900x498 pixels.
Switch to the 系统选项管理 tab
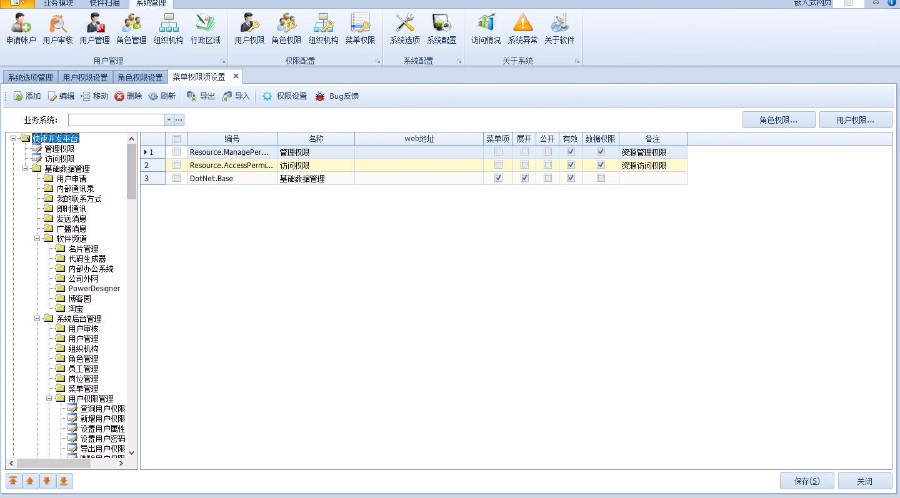click(x=29, y=76)
